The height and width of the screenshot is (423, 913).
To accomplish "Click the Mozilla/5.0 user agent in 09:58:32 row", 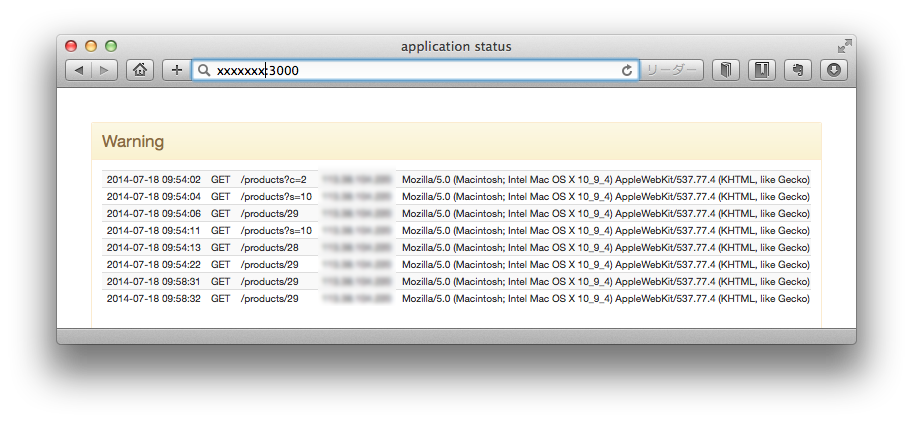I will pos(606,298).
